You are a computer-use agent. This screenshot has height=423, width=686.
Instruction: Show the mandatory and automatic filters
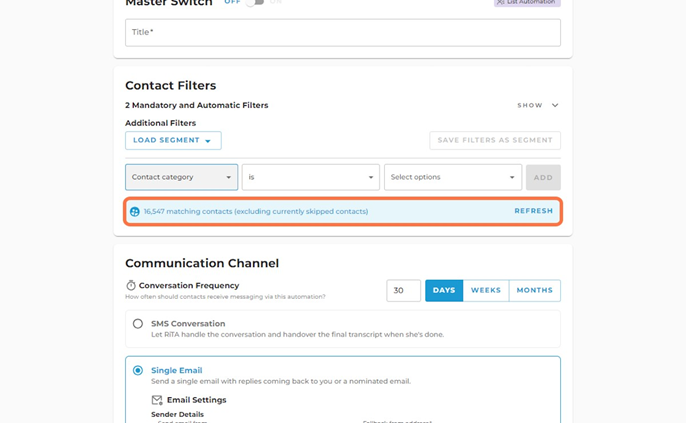click(538, 105)
